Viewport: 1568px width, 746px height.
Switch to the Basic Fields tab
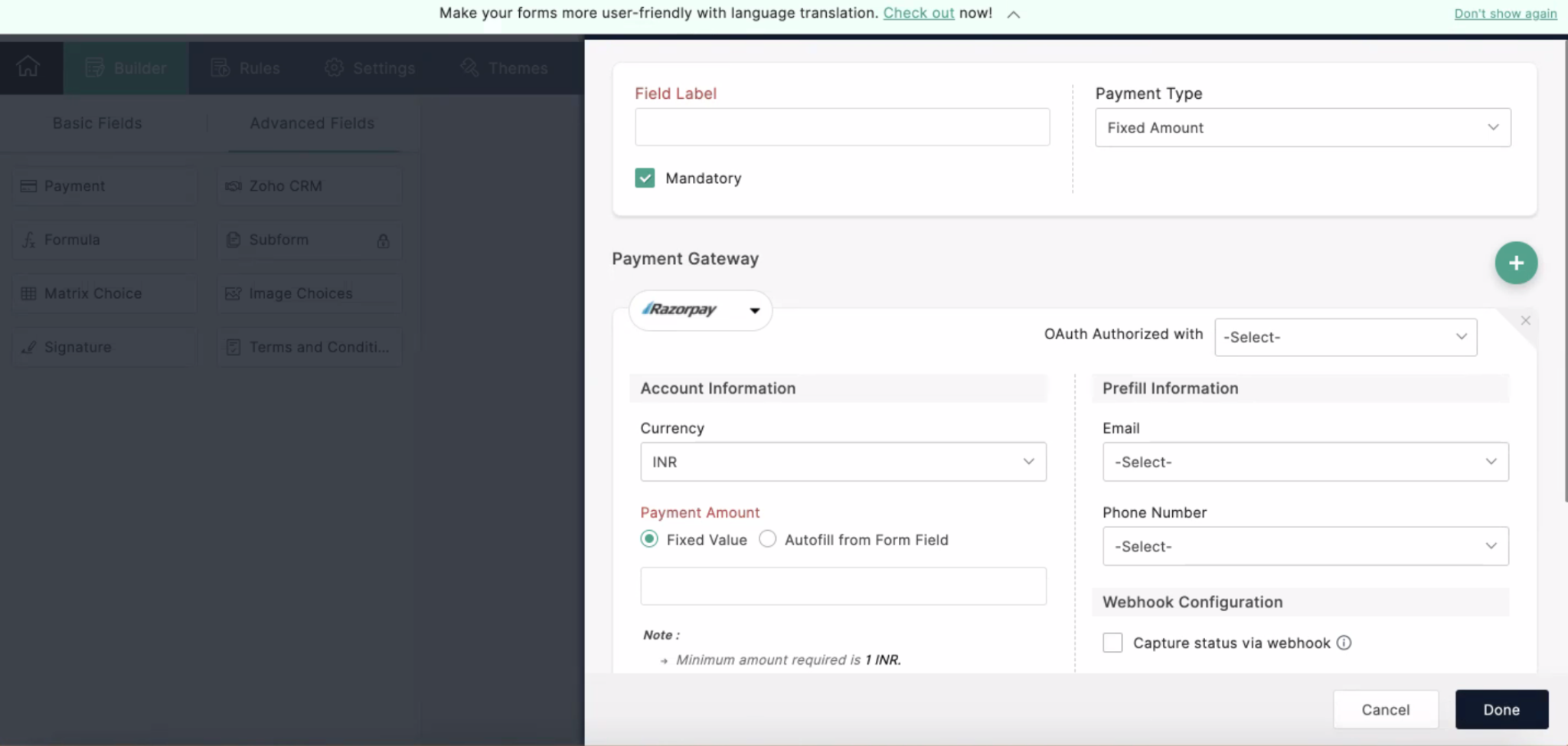click(x=97, y=123)
